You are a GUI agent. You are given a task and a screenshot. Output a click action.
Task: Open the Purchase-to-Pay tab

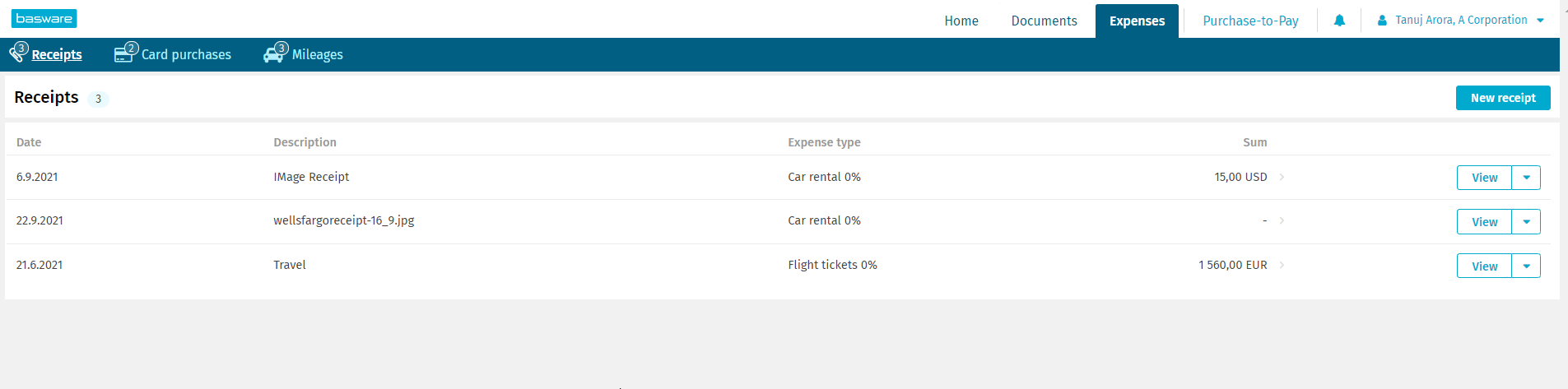pyautogui.click(x=1250, y=21)
